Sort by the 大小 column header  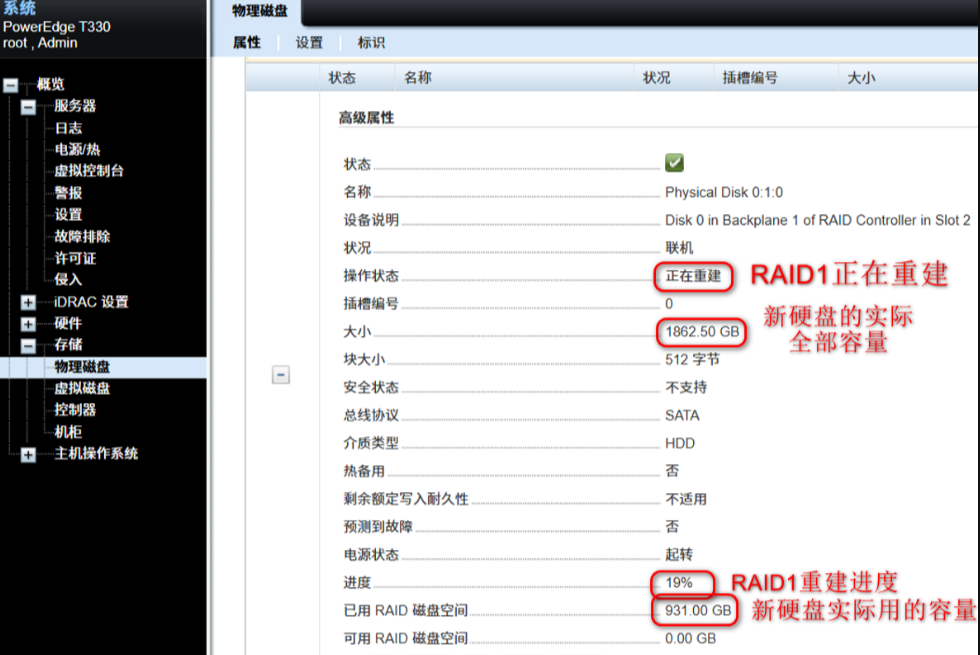pos(861,78)
